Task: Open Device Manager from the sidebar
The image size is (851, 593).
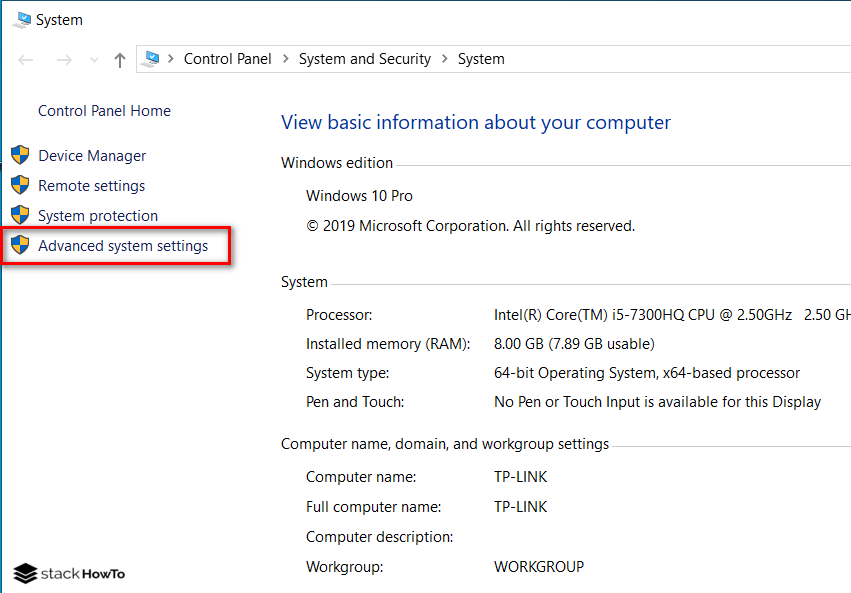Action: [91, 155]
